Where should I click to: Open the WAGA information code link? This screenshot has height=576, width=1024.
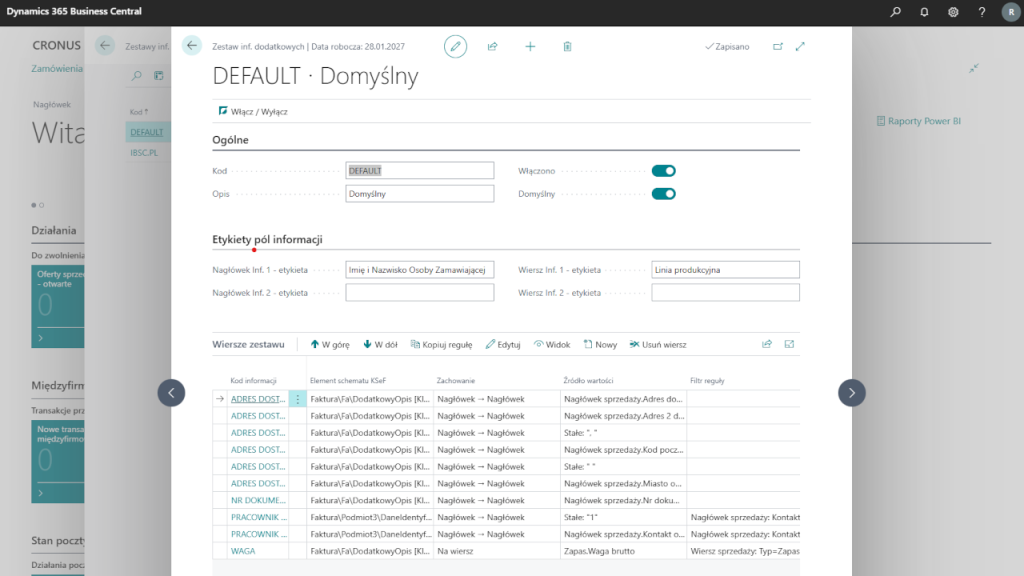point(243,551)
